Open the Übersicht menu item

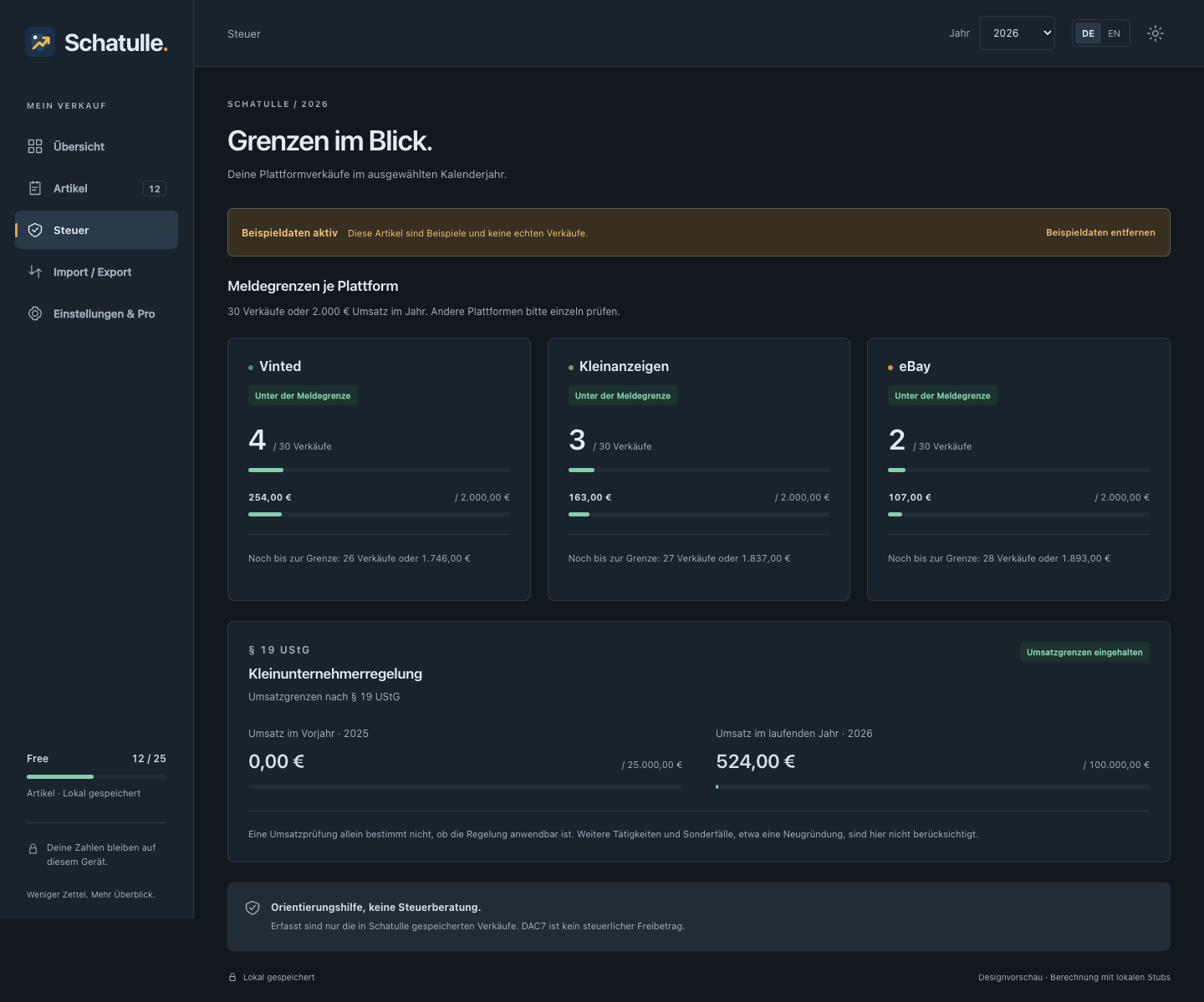click(x=96, y=146)
